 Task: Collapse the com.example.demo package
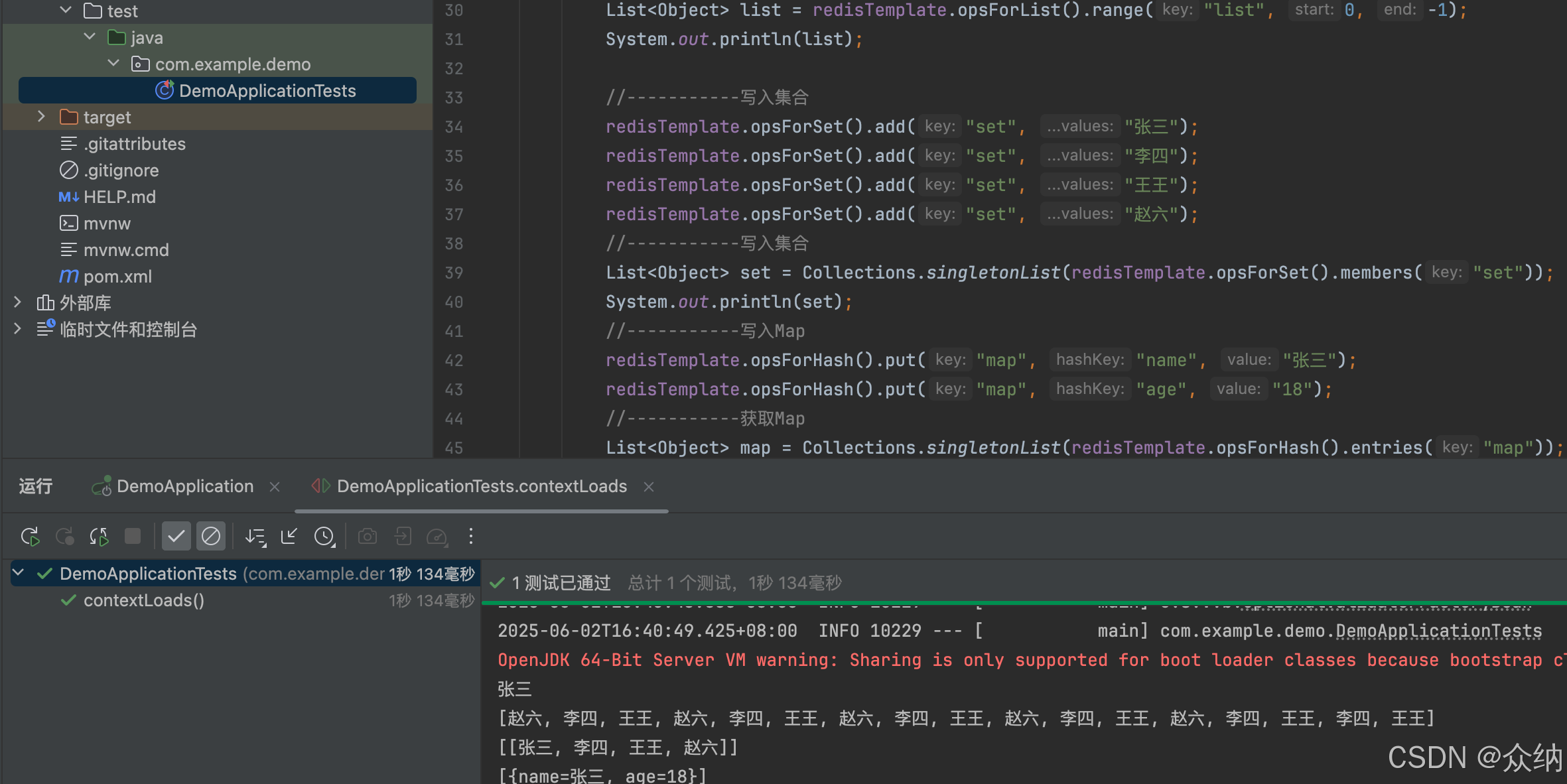[113, 64]
